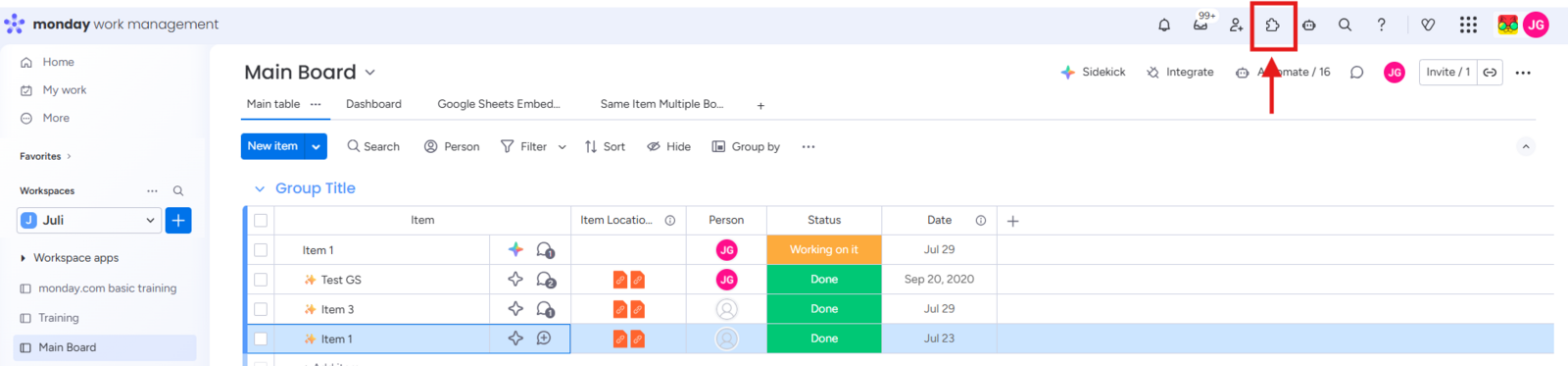Open Workspaces three-dot options
The height and width of the screenshot is (366, 1568).
152,191
